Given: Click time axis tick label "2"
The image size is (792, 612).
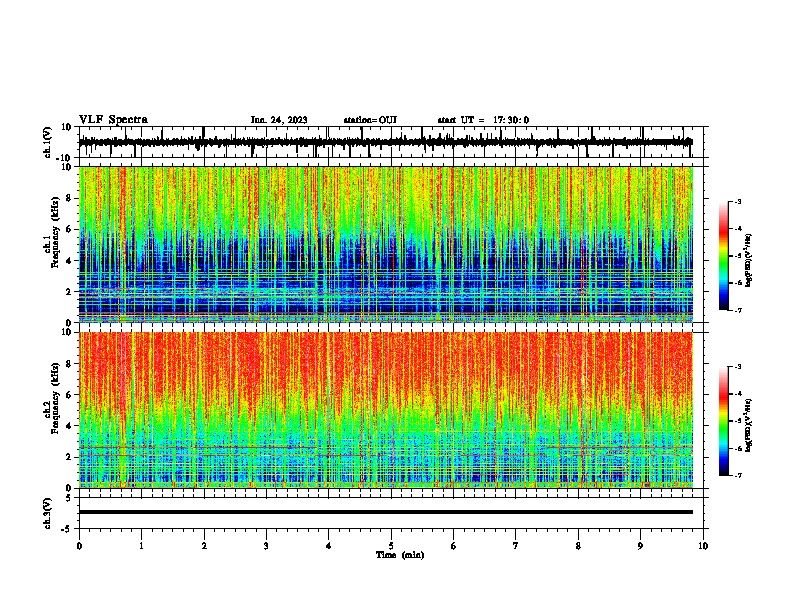Looking at the screenshot, I should point(204,546).
